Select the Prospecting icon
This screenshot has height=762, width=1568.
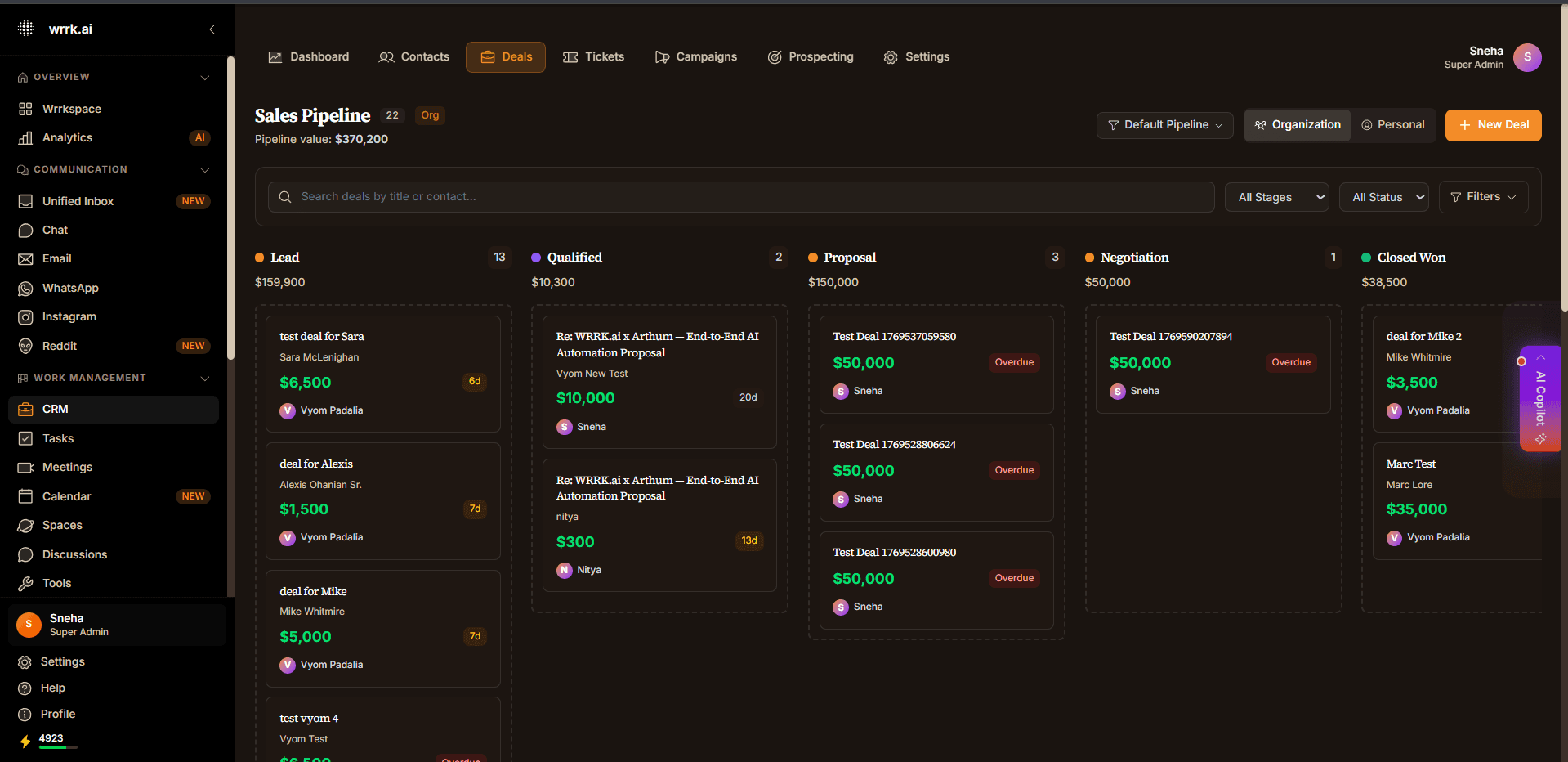(810, 56)
